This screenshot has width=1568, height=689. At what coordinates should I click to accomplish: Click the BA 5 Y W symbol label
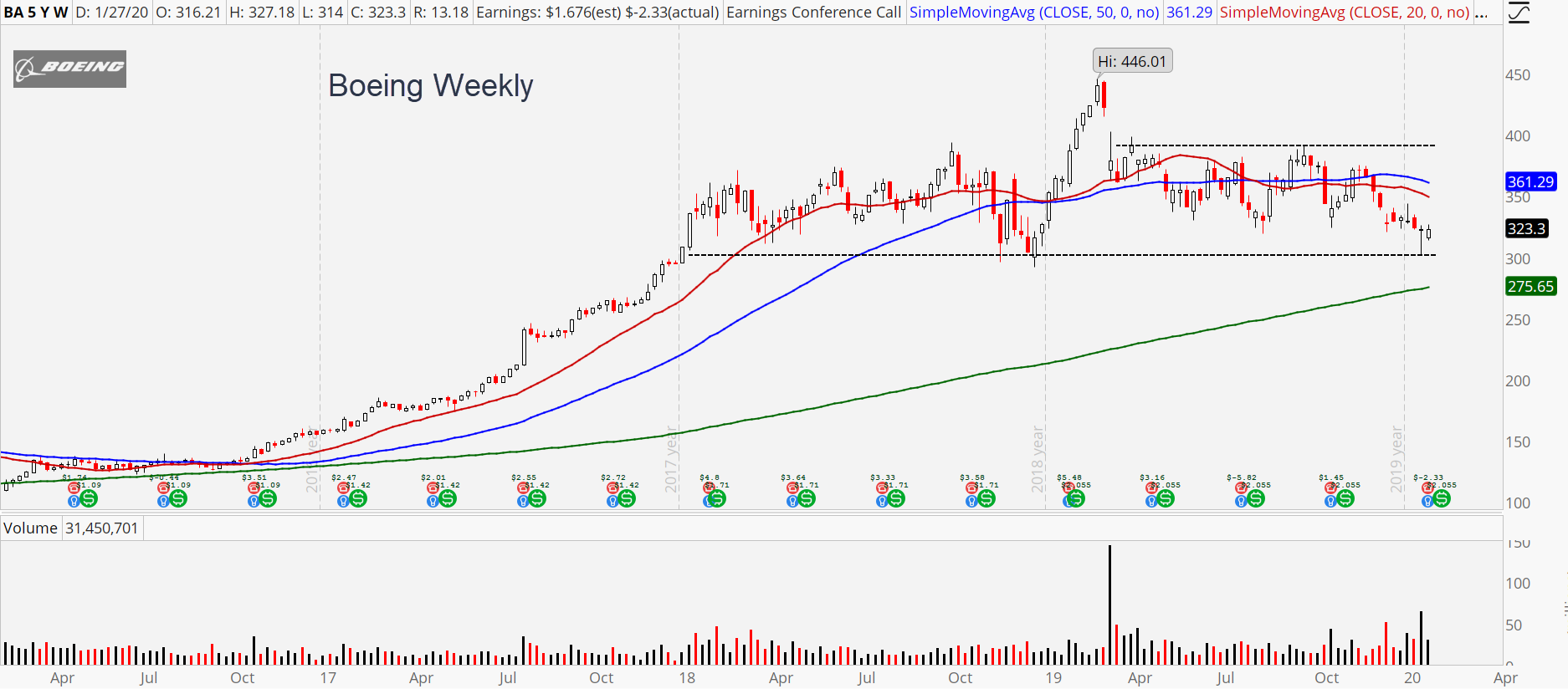[36, 13]
